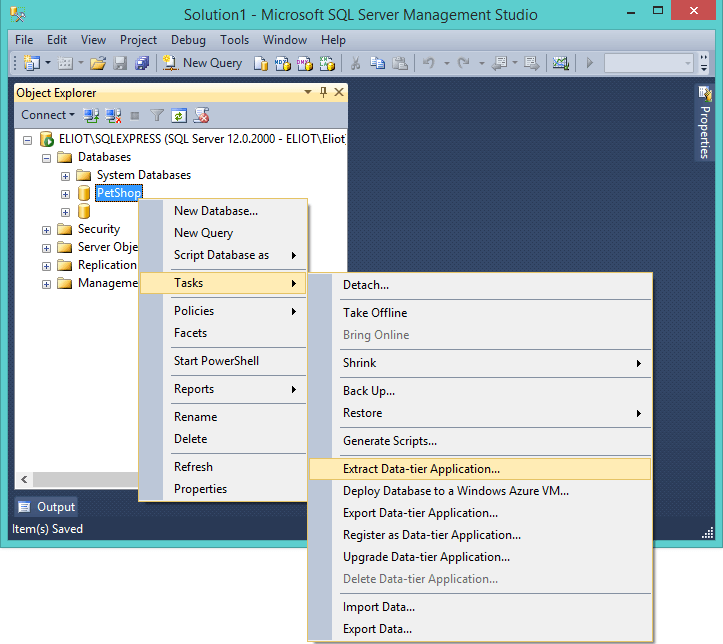
Task: Click the Save floppy disk icon
Action: [120, 63]
